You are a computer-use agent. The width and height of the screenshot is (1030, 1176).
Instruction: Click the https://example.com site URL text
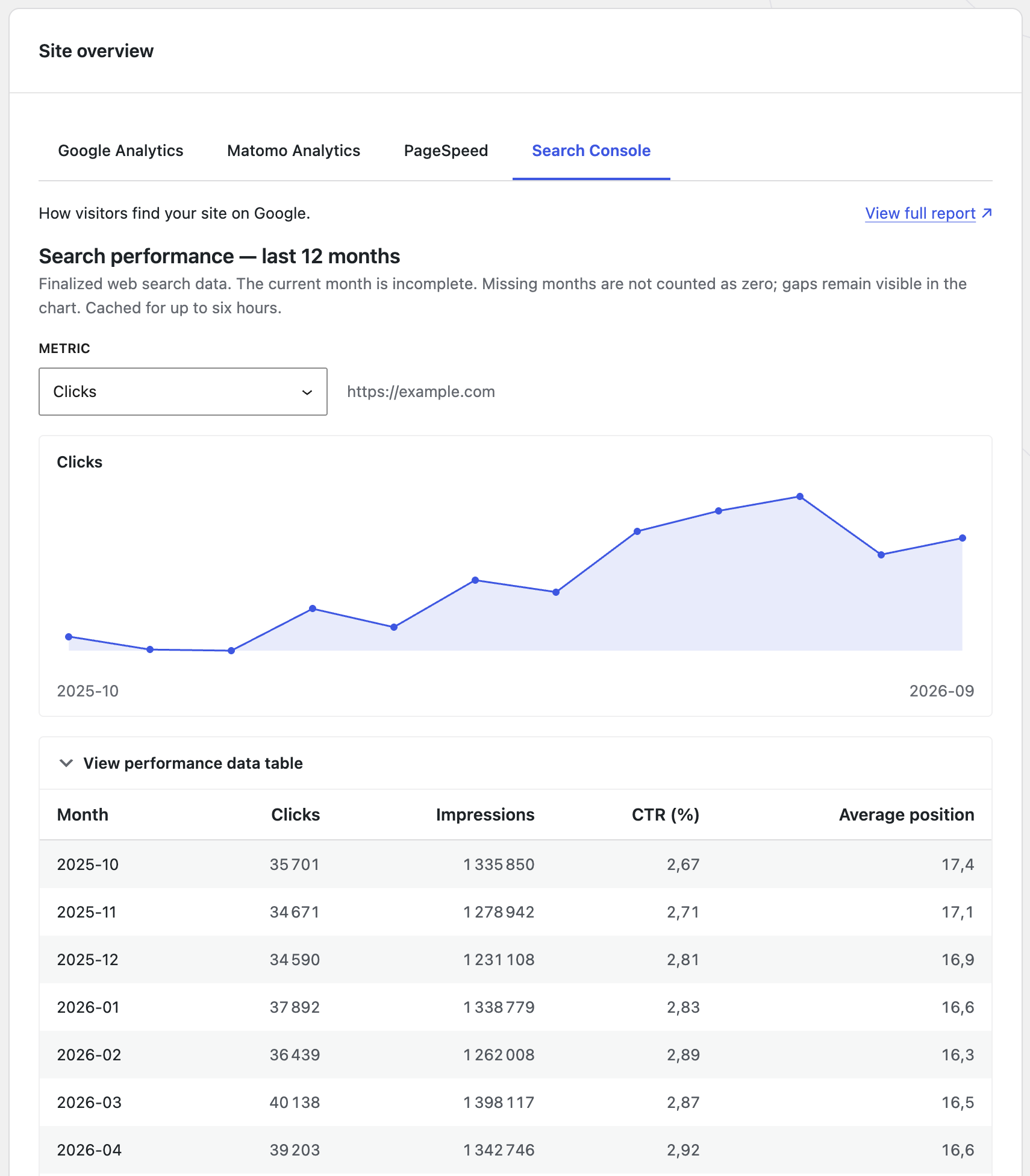point(421,392)
